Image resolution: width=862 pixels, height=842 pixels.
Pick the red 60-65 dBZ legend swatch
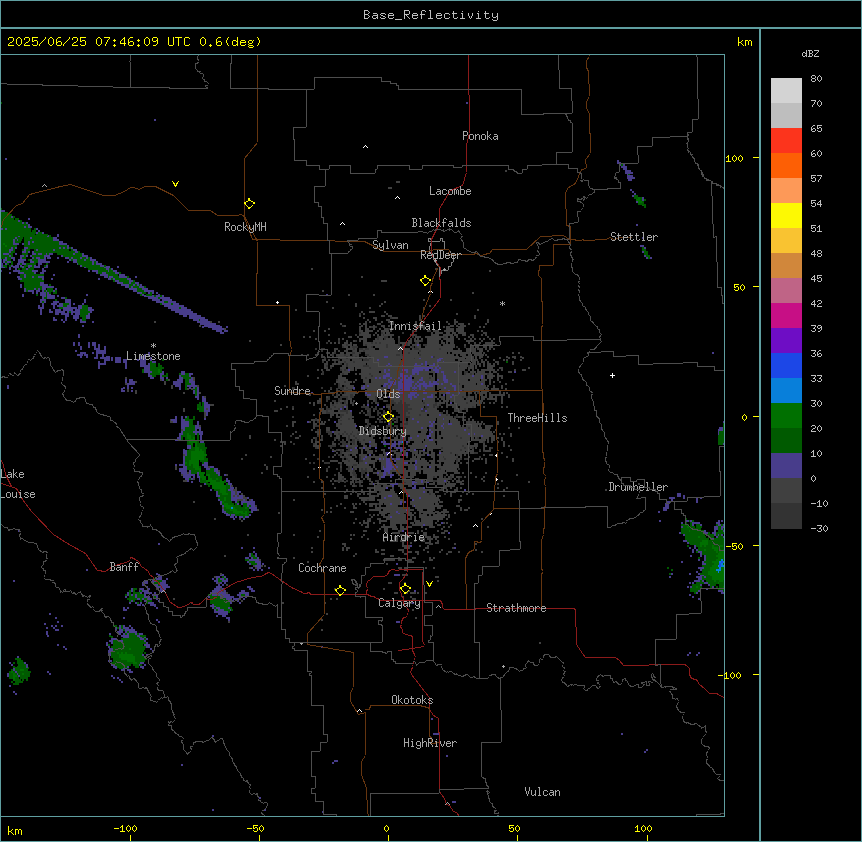[x=786, y=140]
